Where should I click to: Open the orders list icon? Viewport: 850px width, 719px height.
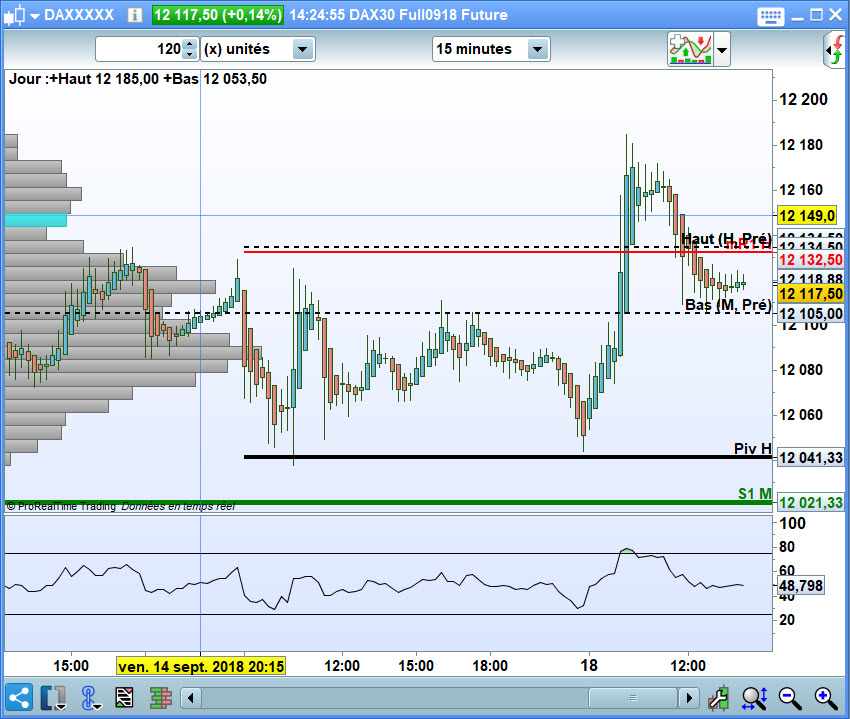(124, 698)
